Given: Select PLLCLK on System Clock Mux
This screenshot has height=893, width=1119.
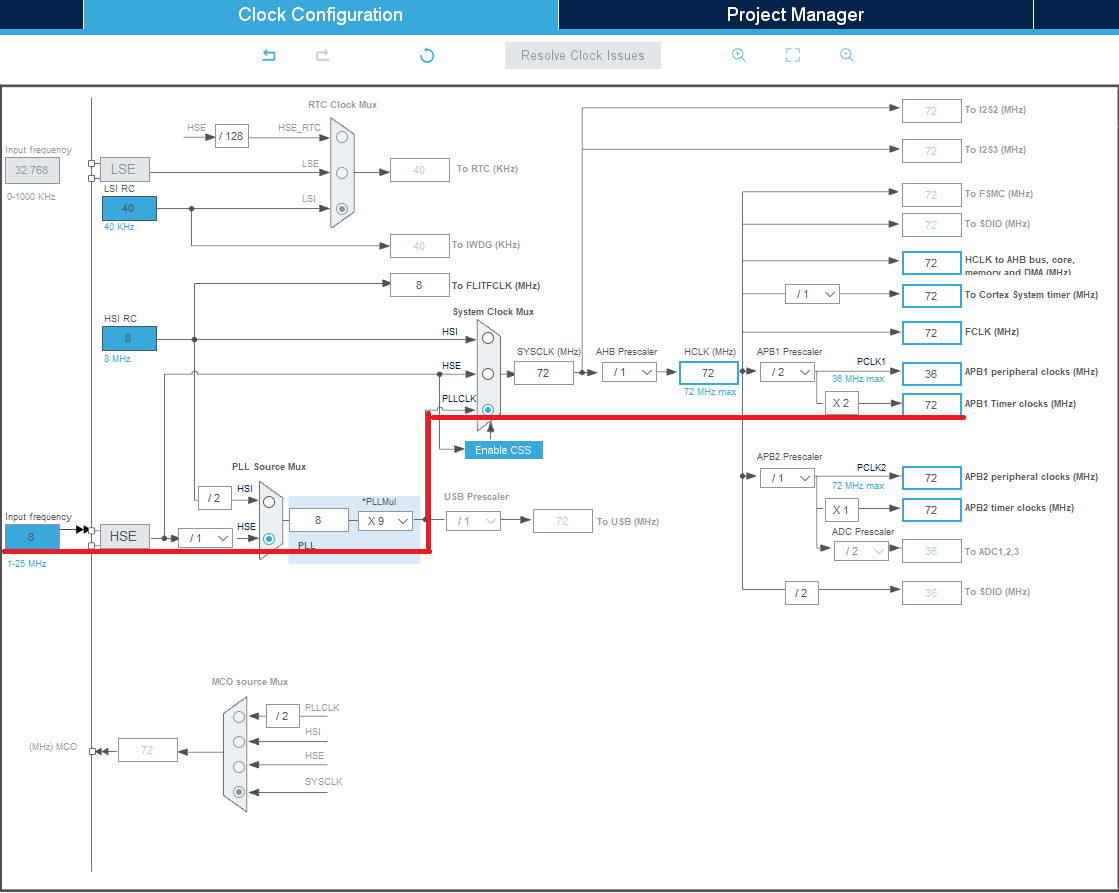Looking at the screenshot, I should (x=488, y=410).
